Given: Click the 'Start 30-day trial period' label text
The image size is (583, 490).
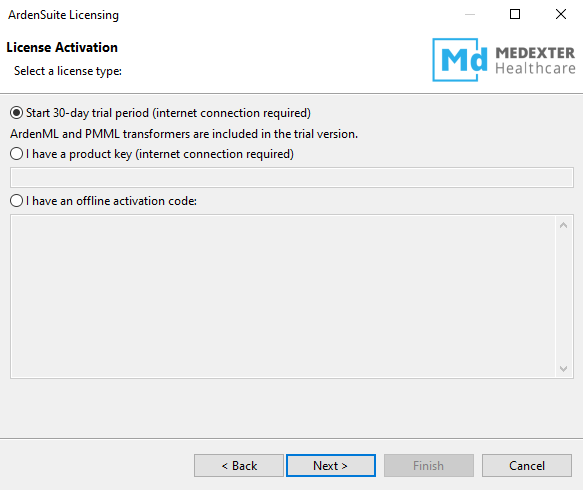Looking at the screenshot, I should click(x=168, y=113).
